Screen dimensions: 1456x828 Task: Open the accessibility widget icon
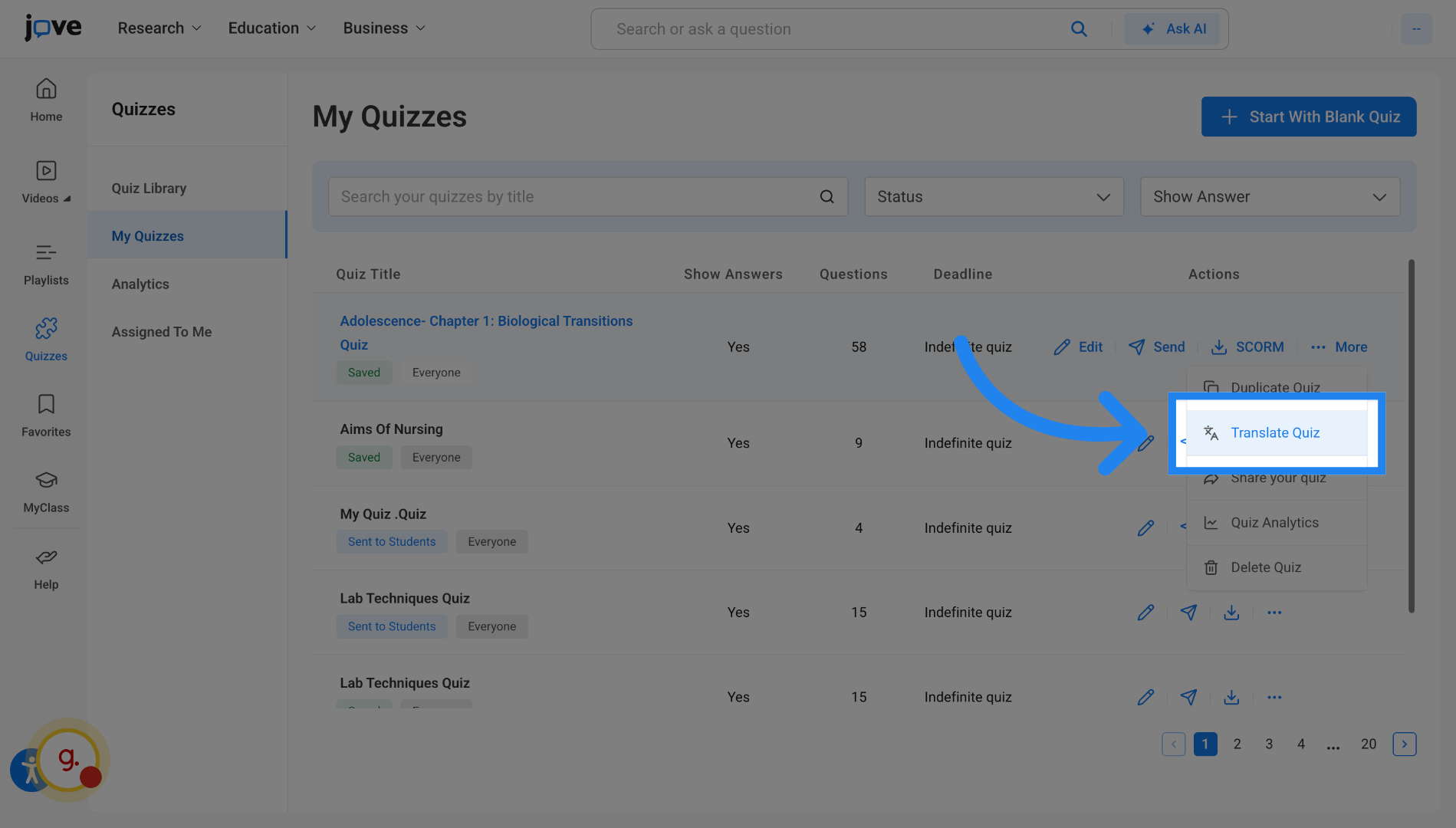[28, 770]
